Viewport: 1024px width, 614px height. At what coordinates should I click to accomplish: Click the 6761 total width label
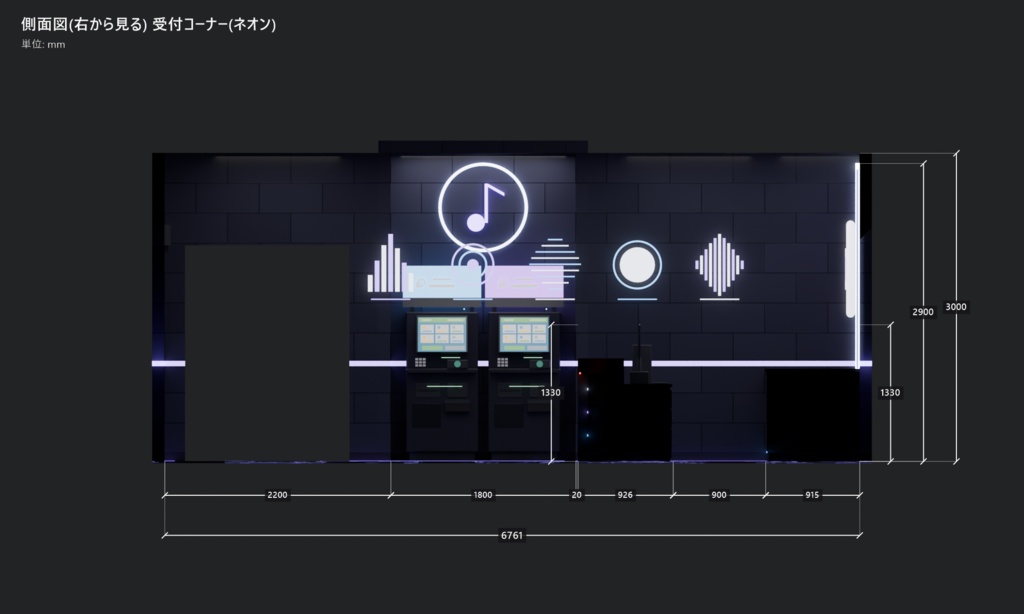pyautogui.click(x=511, y=536)
